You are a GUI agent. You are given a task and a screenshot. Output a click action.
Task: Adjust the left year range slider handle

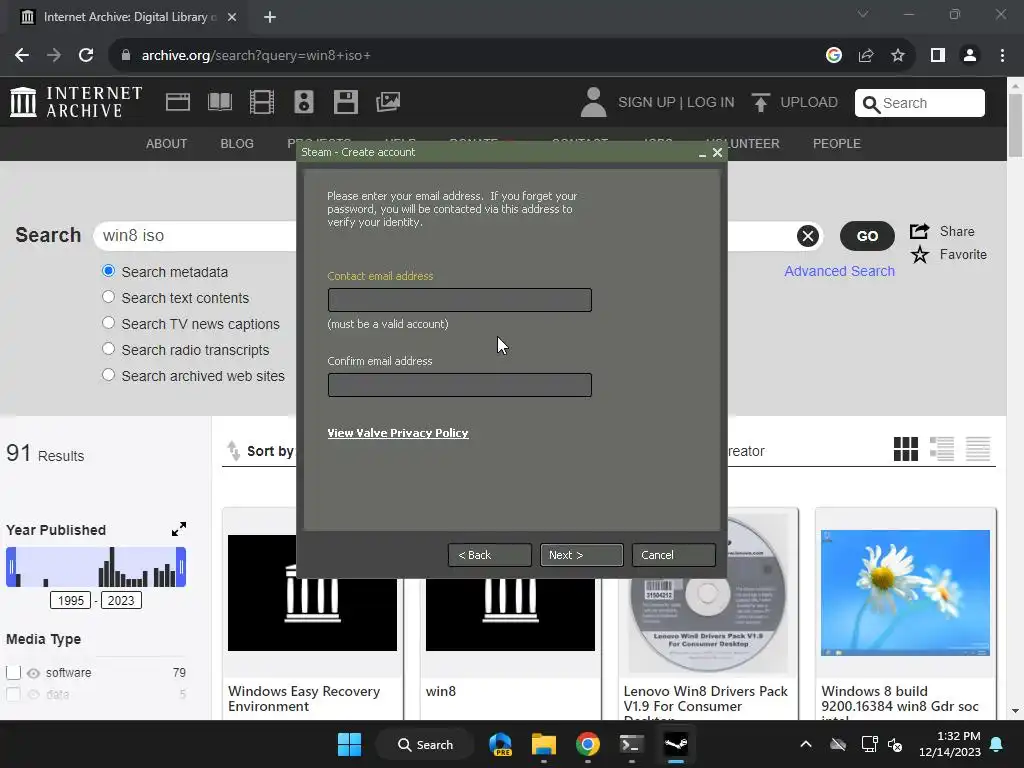(x=10, y=567)
